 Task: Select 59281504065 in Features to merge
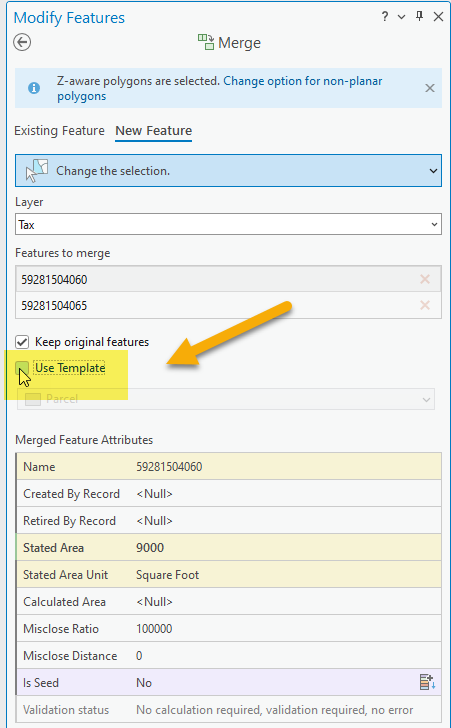coord(228,306)
